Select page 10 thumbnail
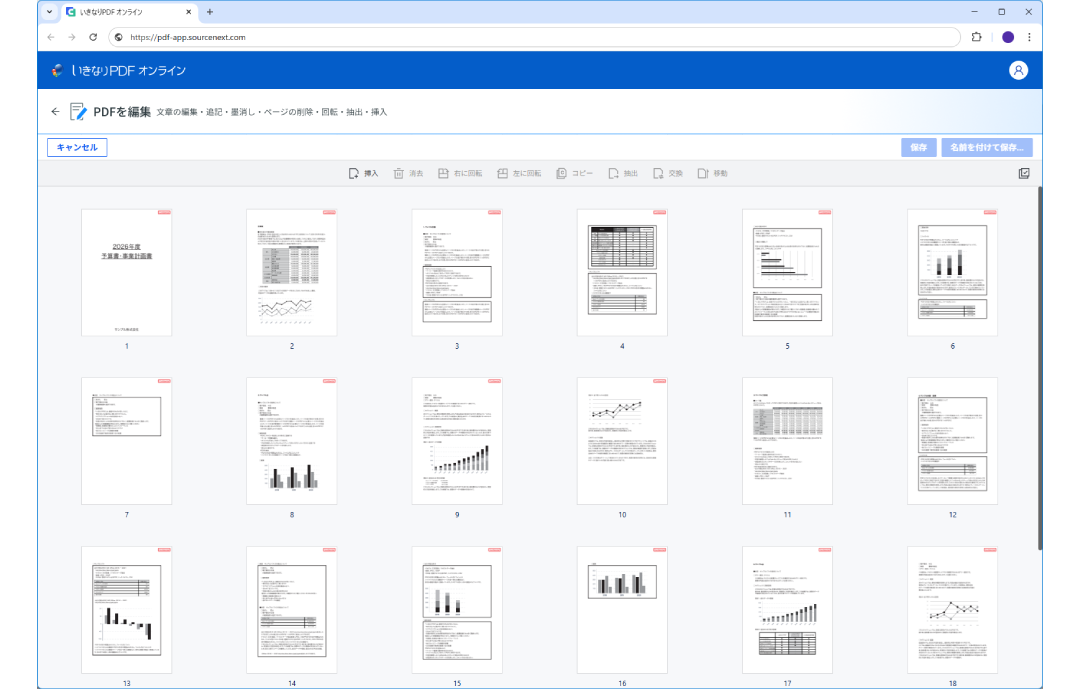 (x=623, y=441)
